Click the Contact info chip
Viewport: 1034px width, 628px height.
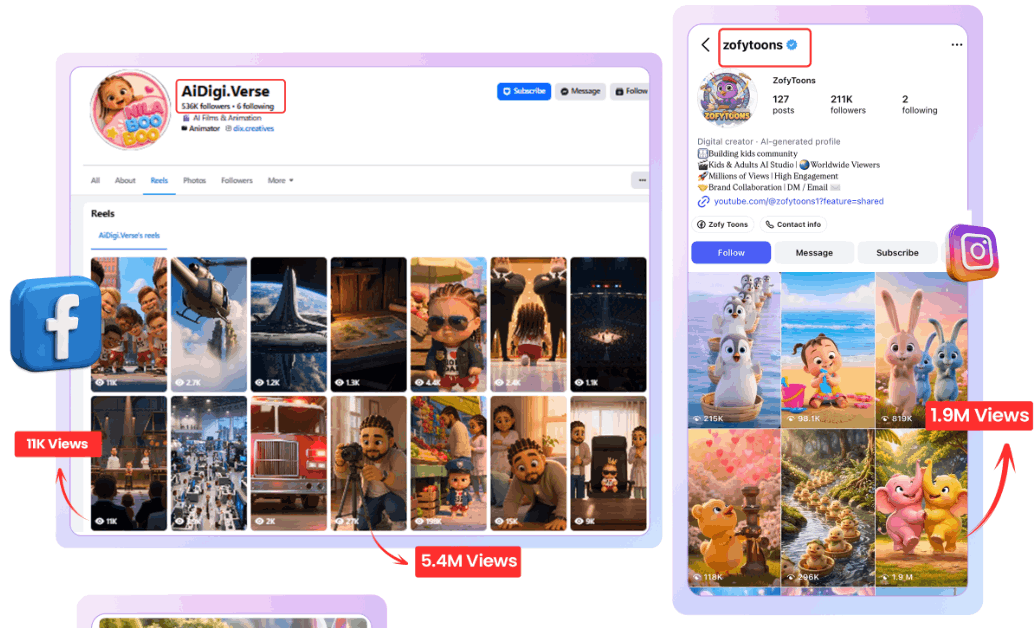[x=793, y=224]
